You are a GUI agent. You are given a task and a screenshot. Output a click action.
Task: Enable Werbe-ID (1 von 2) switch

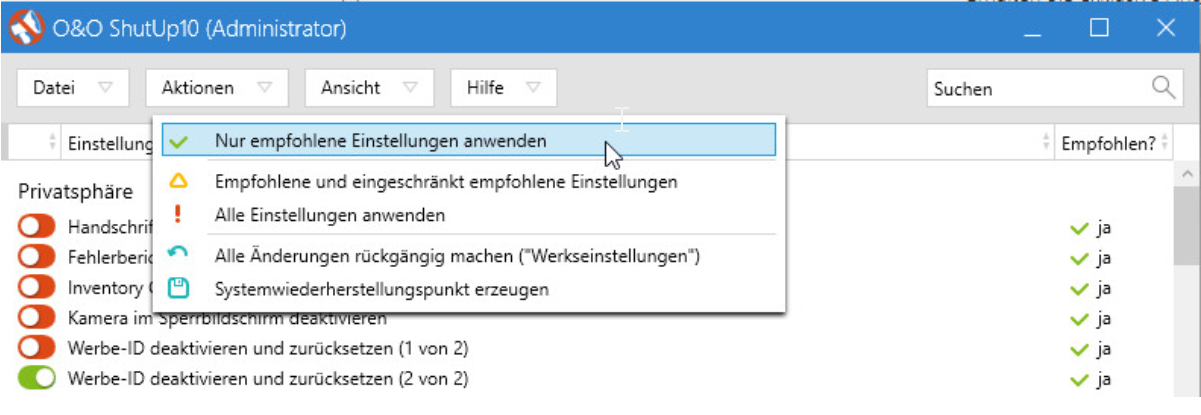click(37, 349)
